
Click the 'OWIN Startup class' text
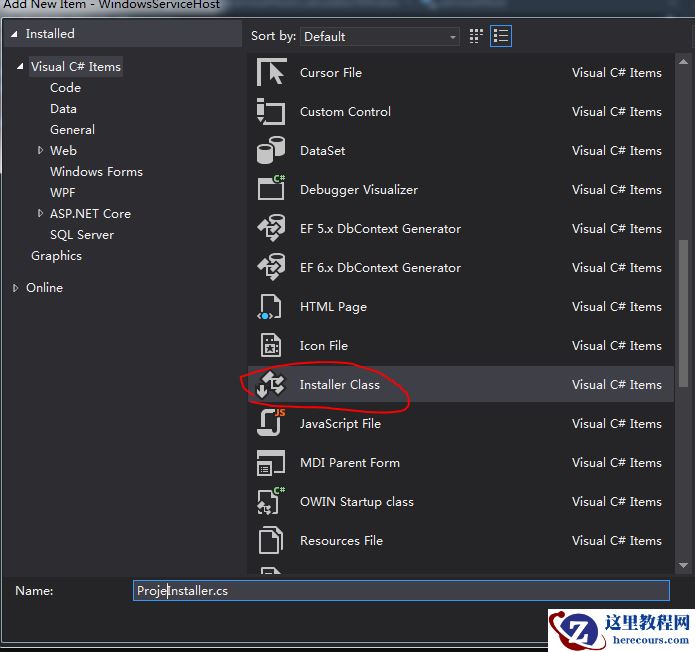pos(357,501)
